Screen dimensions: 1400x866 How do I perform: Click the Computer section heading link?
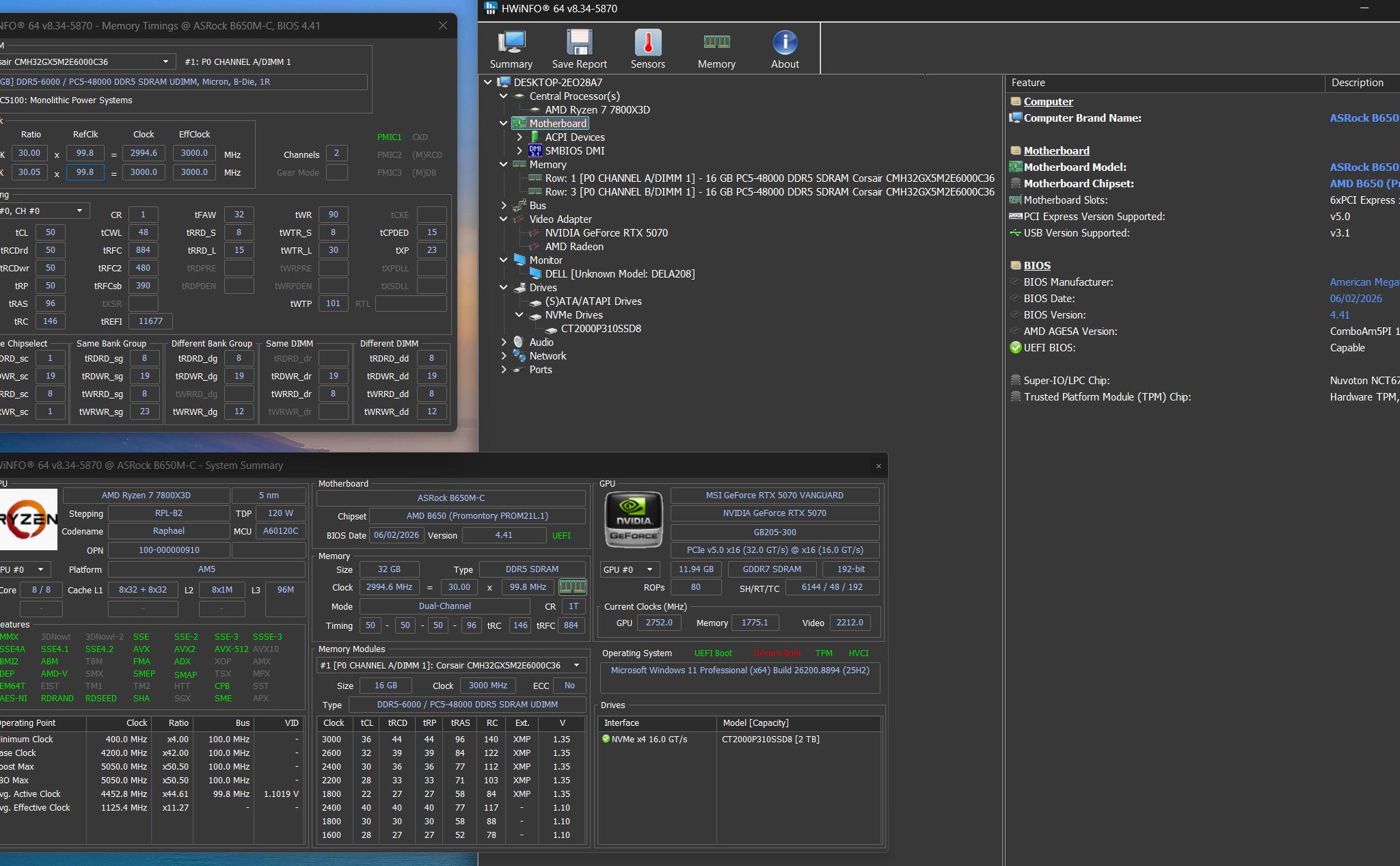tap(1048, 102)
